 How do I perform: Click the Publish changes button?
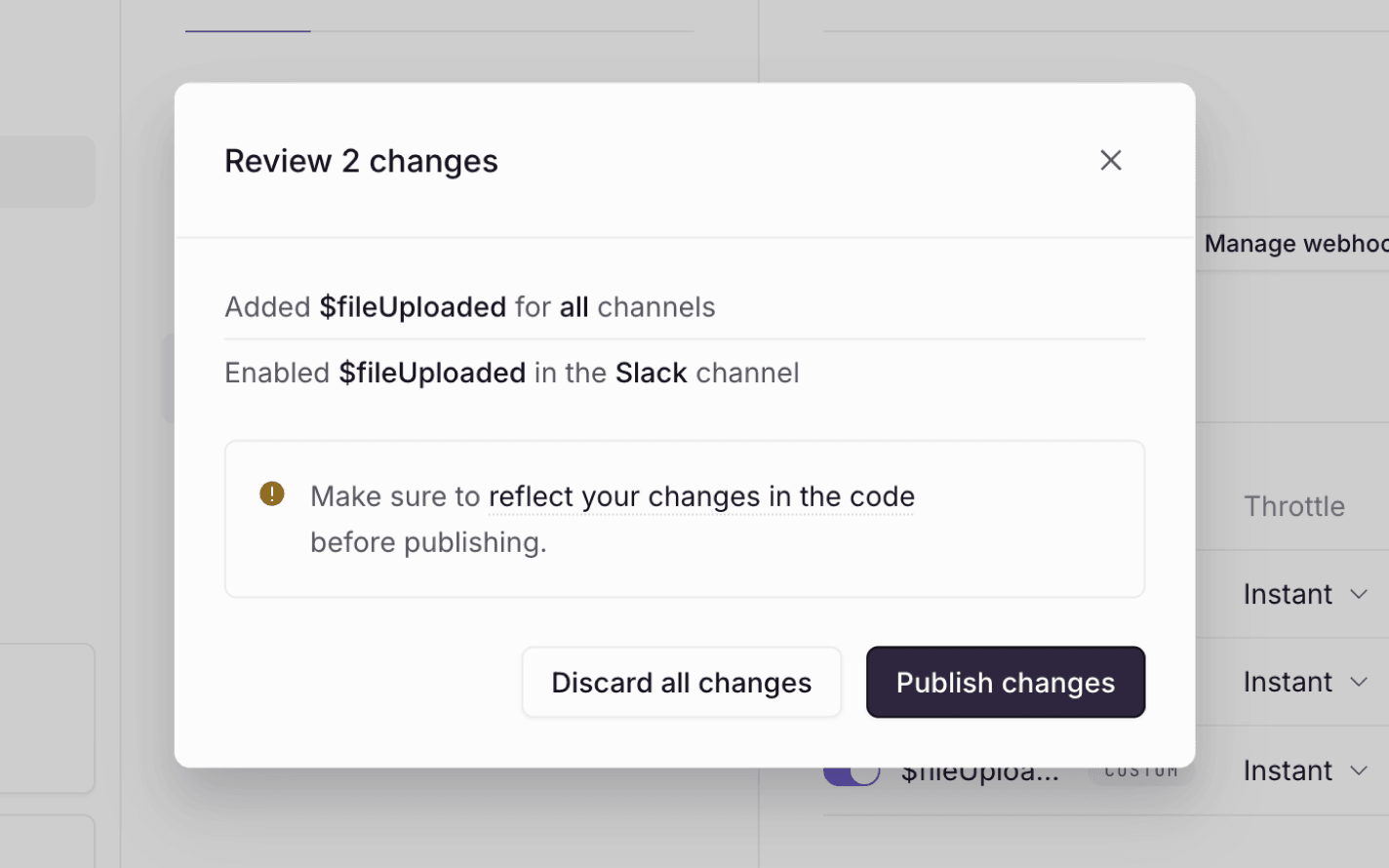coord(1005,682)
